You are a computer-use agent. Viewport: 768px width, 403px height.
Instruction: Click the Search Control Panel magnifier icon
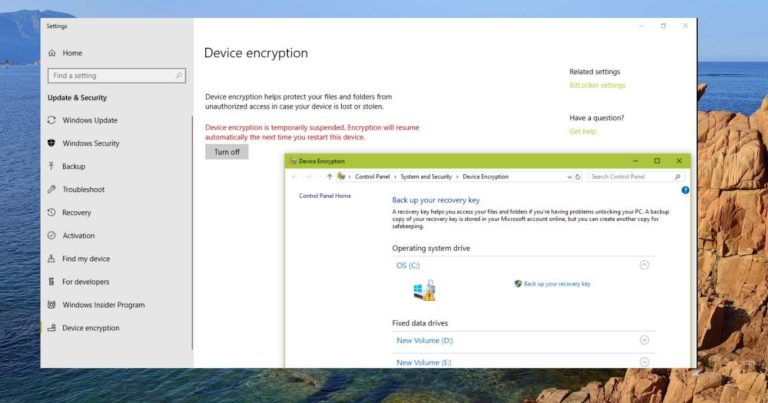pos(678,176)
